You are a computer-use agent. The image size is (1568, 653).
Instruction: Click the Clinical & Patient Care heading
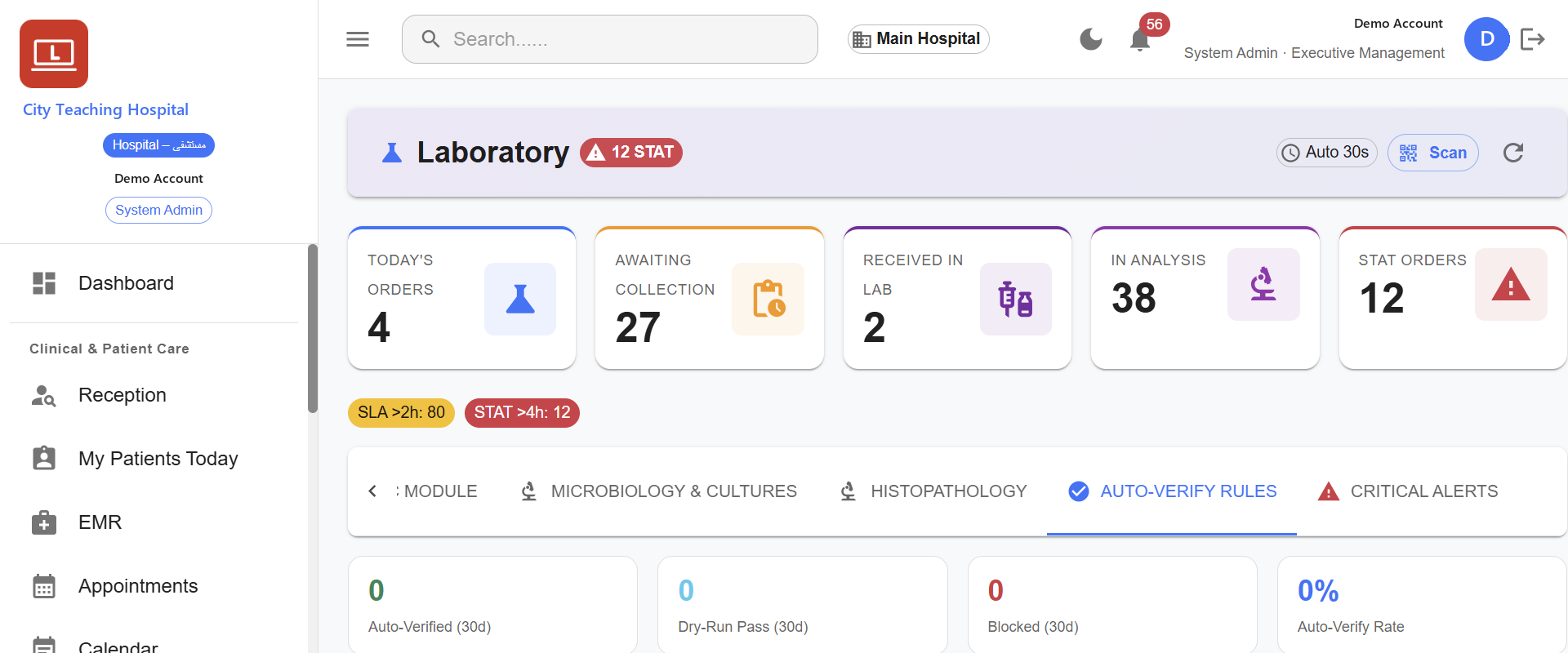pyautogui.click(x=109, y=349)
